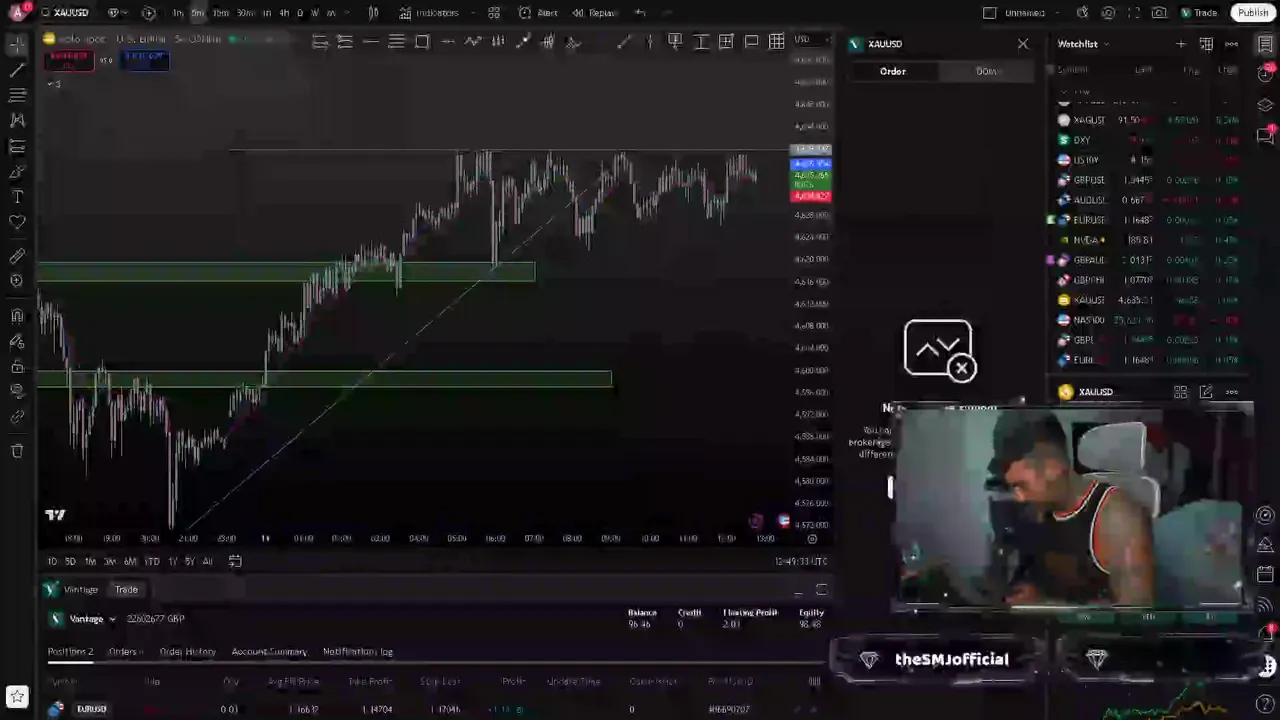
Task: Start bar Replay mode
Action: pyautogui.click(x=594, y=13)
